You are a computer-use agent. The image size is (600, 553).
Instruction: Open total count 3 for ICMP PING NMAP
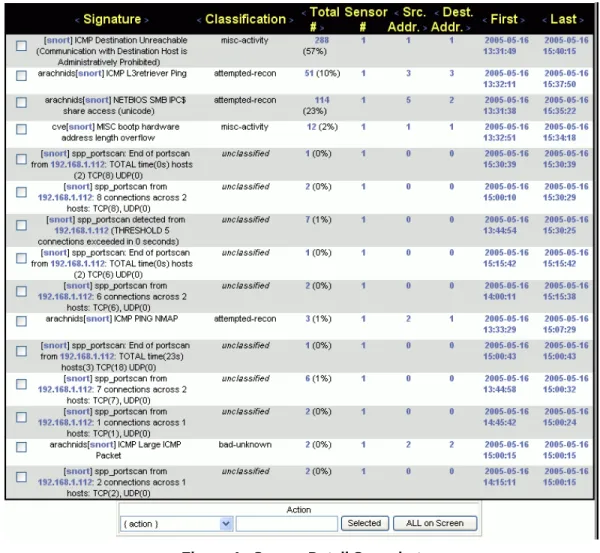[308, 319]
